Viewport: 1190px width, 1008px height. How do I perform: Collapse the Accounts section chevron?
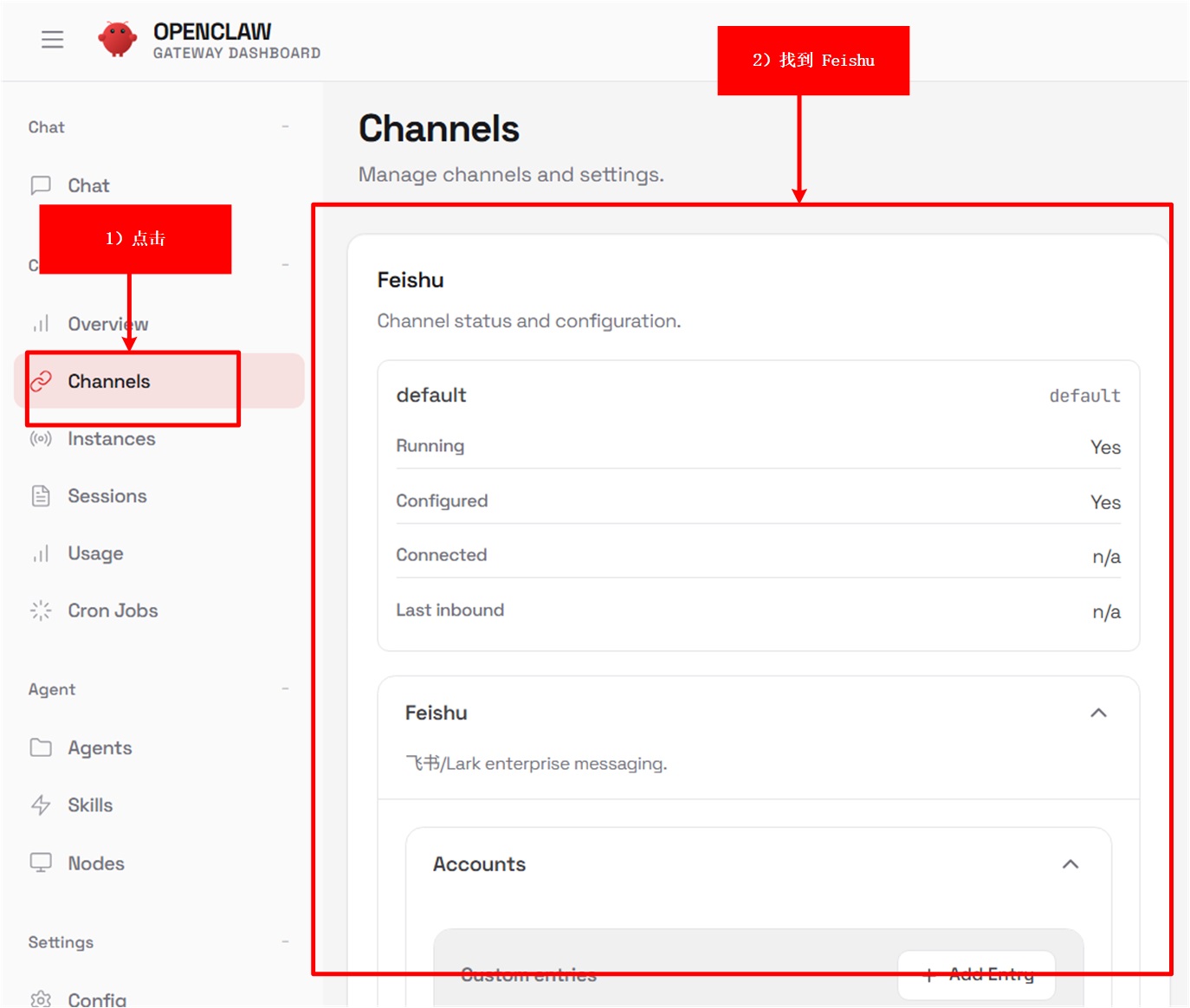pos(1070,864)
